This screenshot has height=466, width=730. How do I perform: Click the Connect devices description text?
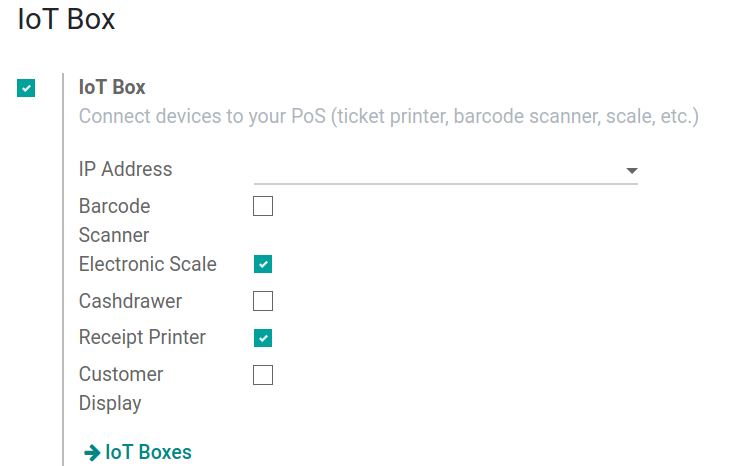click(x=389, y=116)
